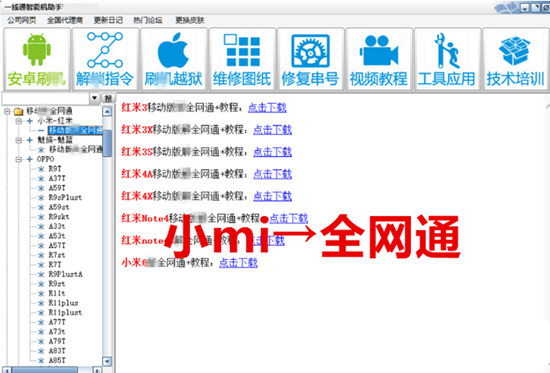Screen dimensions: 550x373
Task: Select the child item under 魅族-魅蓝
Action: click(x=75, y=149)
